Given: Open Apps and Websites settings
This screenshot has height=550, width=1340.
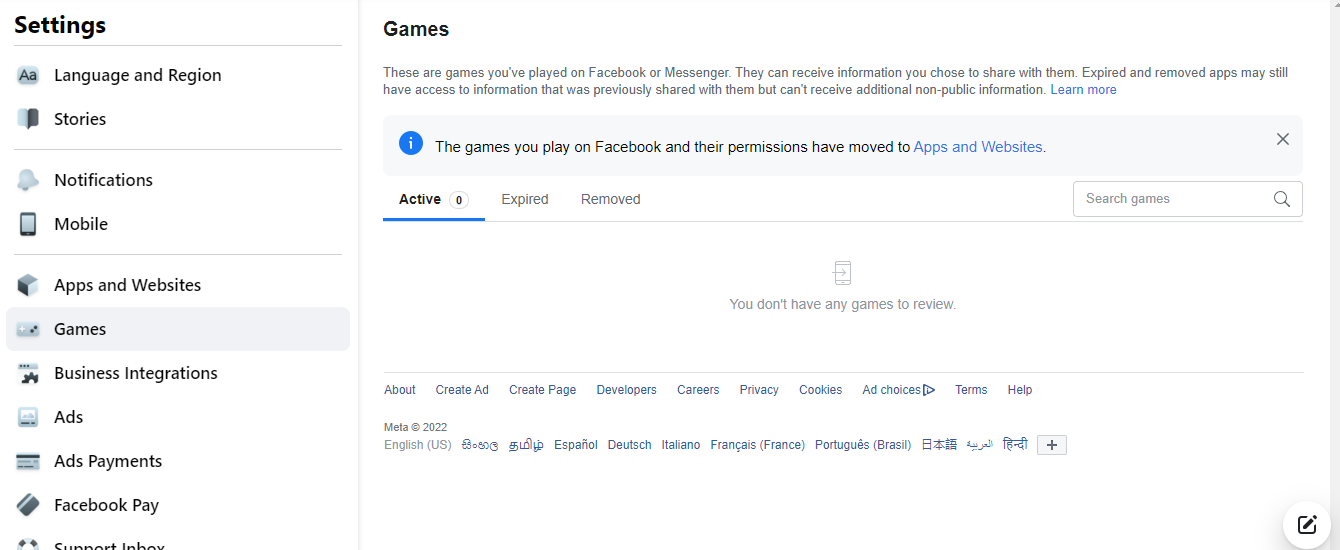Looking at the screenshot, I should point(178,285).
